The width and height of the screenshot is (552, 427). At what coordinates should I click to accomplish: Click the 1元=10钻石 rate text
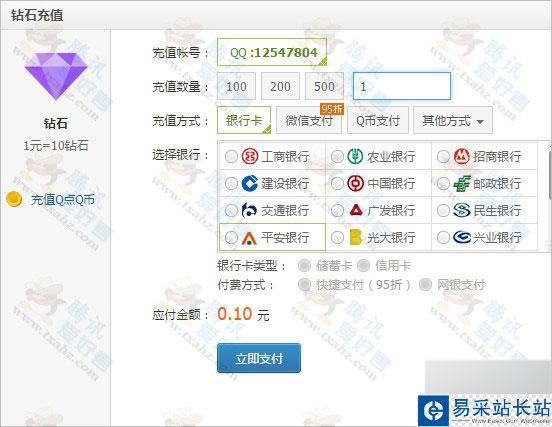click(56, 145)
